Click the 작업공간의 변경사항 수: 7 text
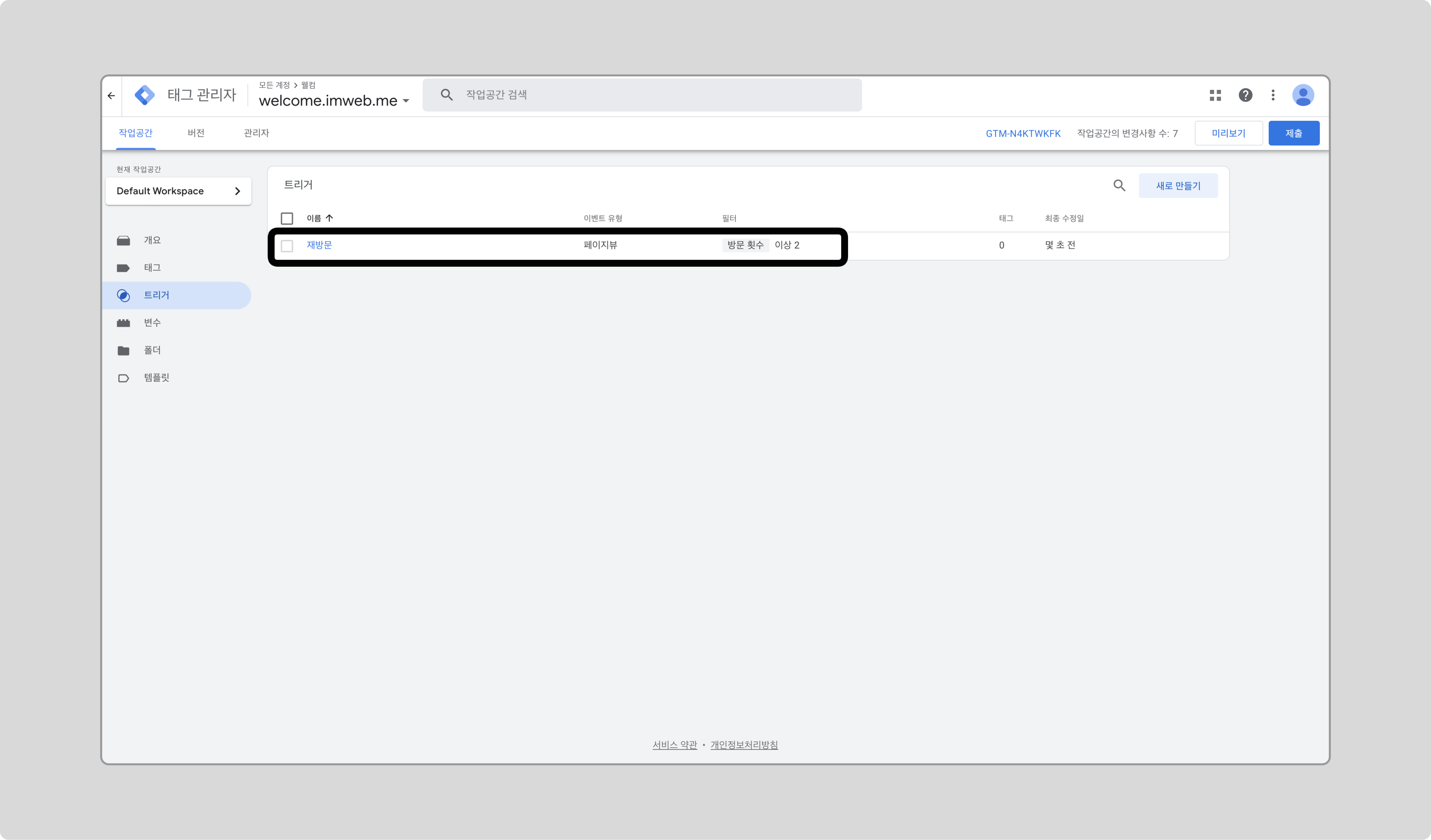Screen dimensions: 1431x840 (1127, 133)
